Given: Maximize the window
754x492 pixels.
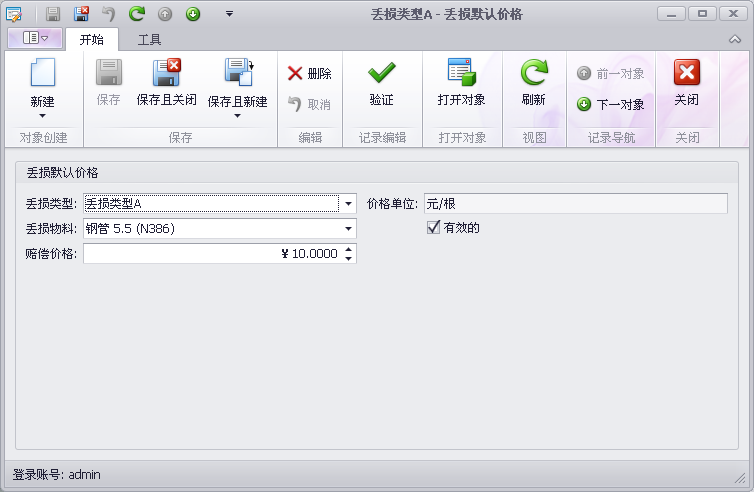Looking at the screenshot, I should click(702, 14).
